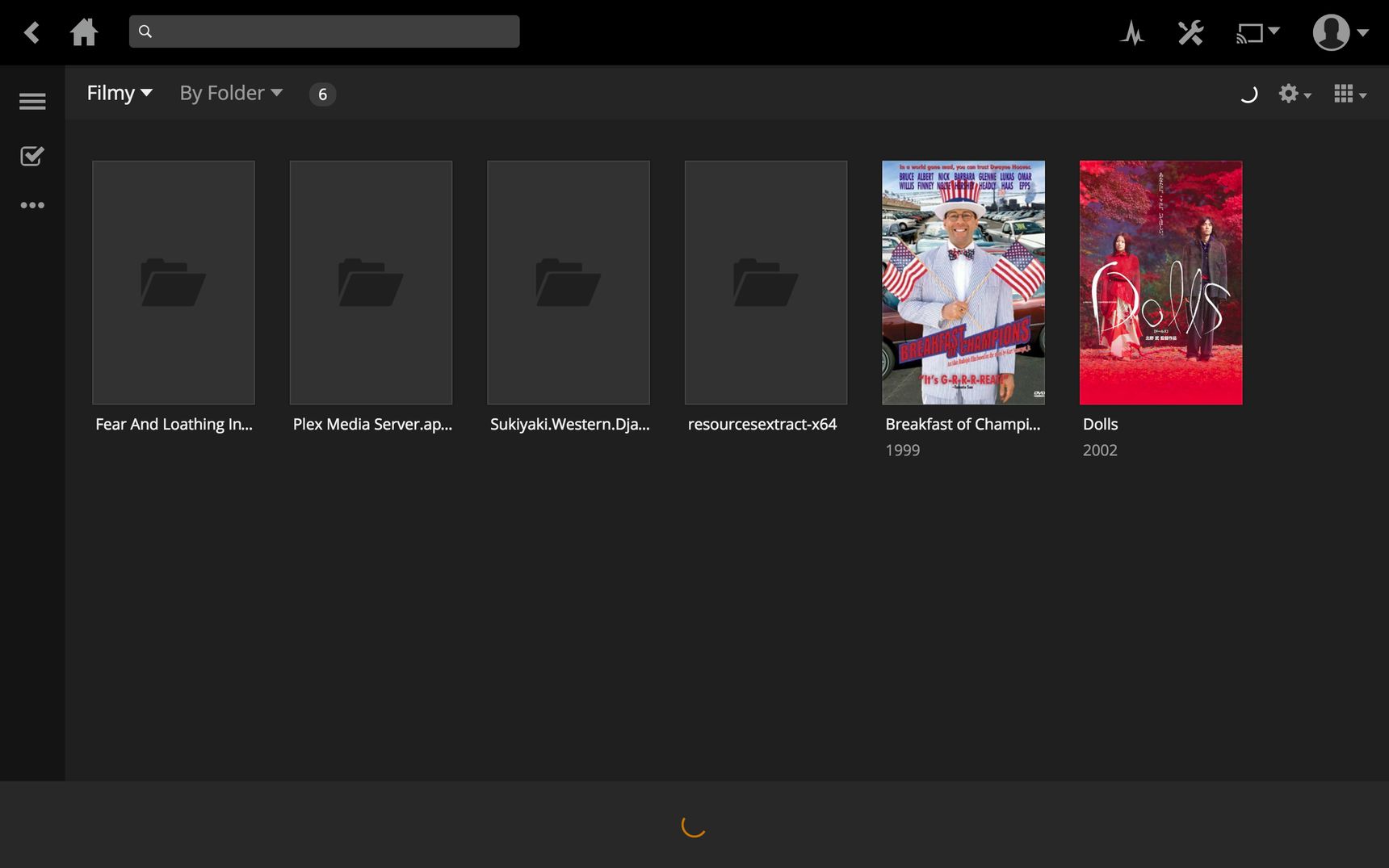This screenshot has width=1389, height=868.
Task: Expand the Filmy library dropdown
Action: point(120,93)
